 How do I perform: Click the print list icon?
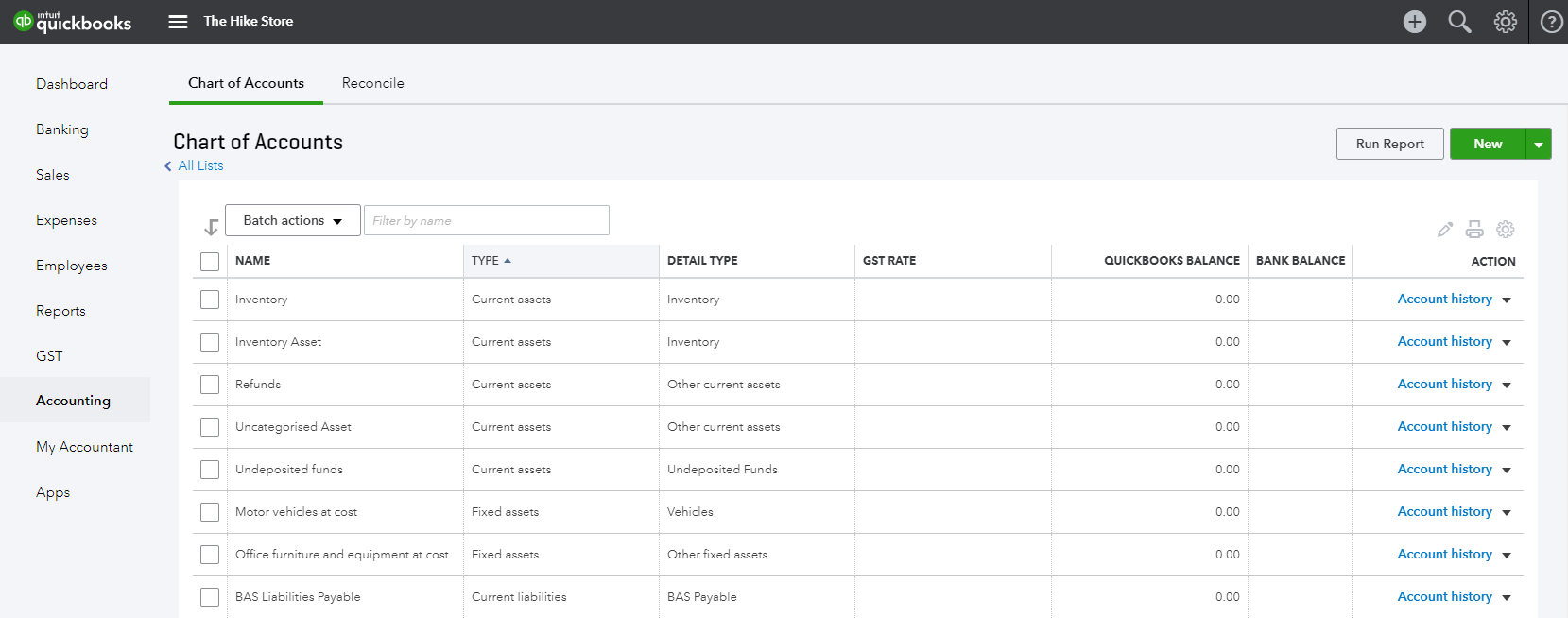point(1474,229)
